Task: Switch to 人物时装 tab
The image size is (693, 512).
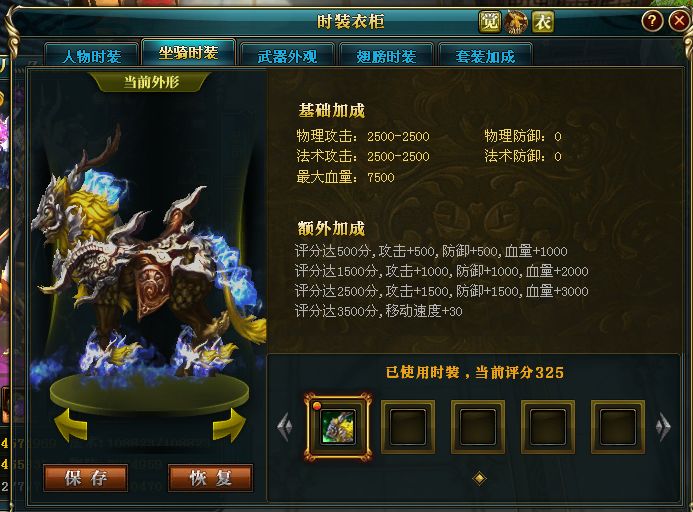Action: point(91,56)
